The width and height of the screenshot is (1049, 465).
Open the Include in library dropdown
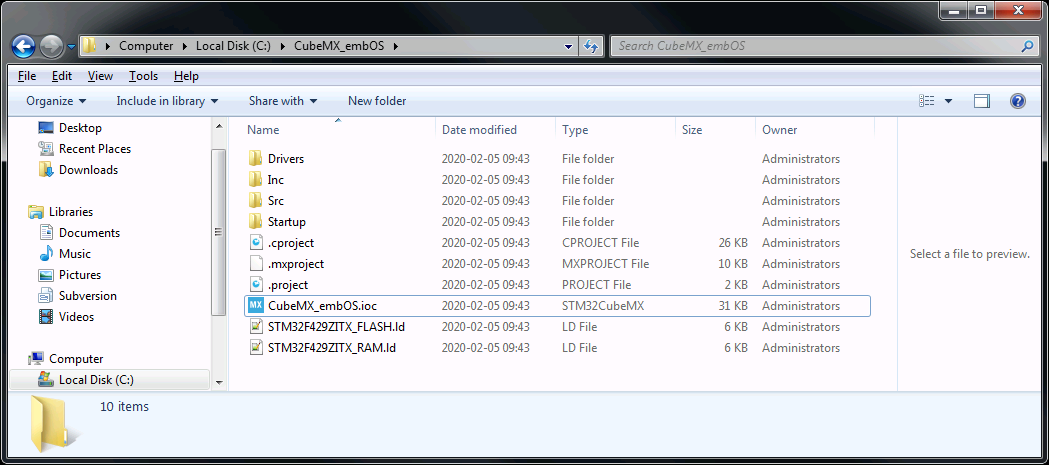click(x=167, y=101)
